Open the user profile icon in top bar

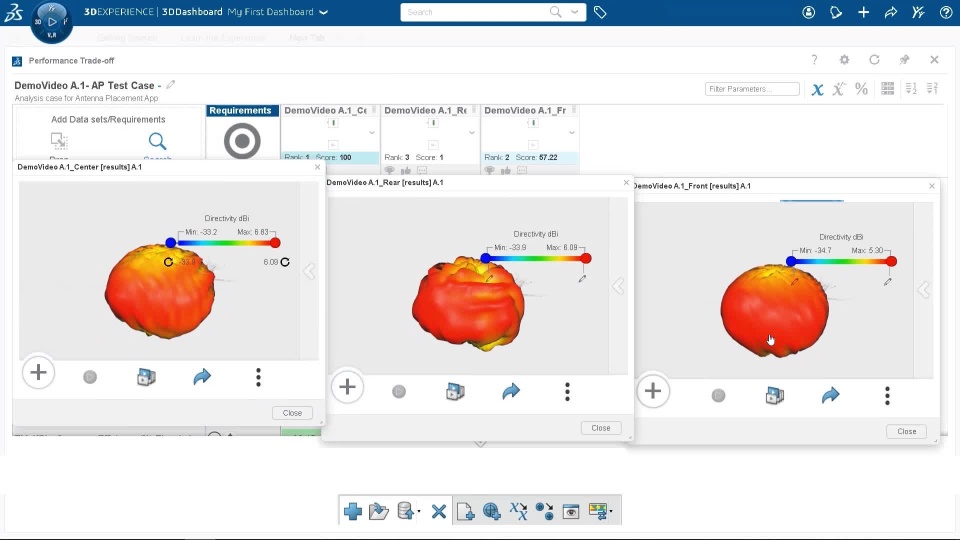pos(808,12)
